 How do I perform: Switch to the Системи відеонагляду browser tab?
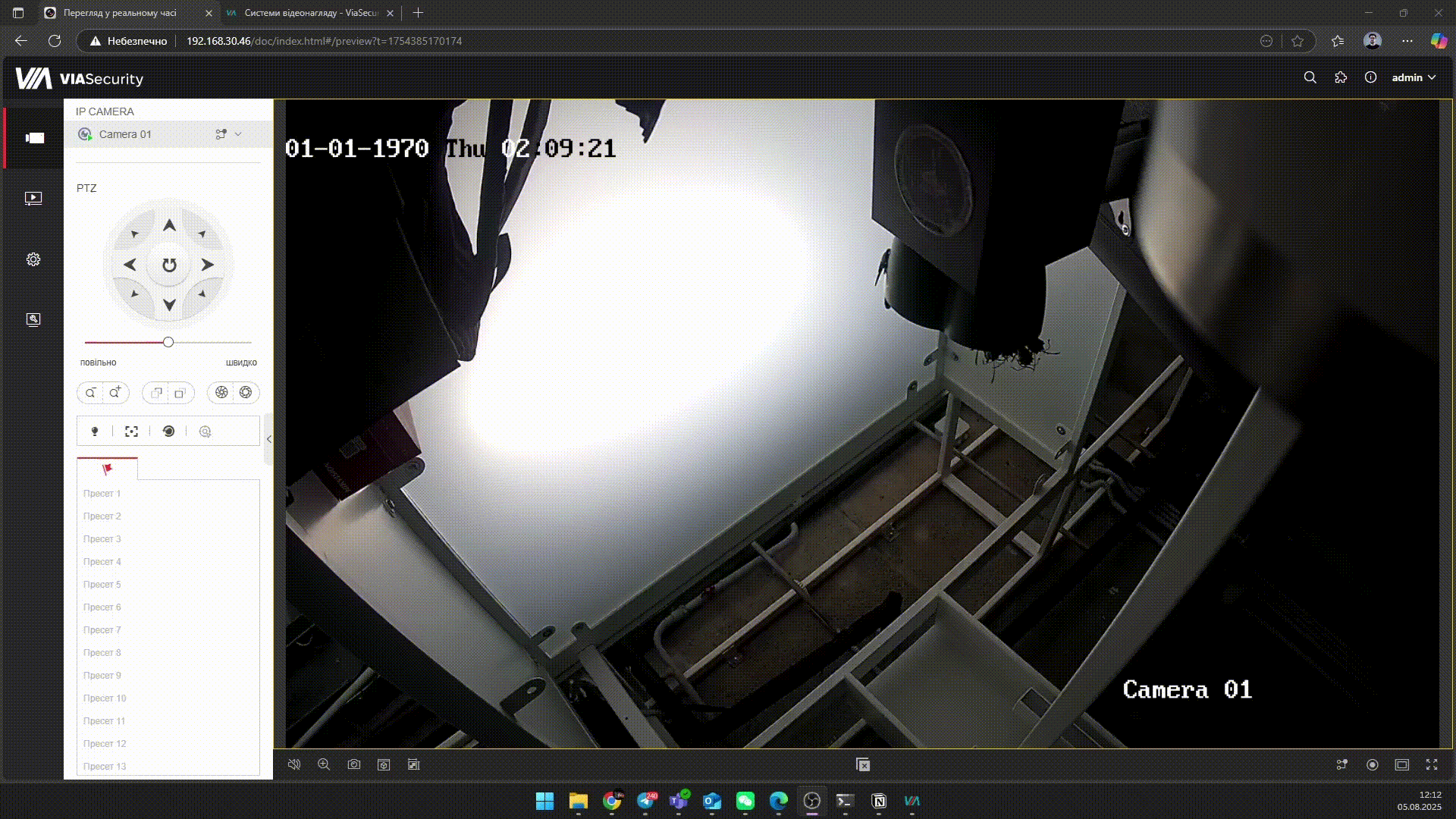(x=310, y=13)
